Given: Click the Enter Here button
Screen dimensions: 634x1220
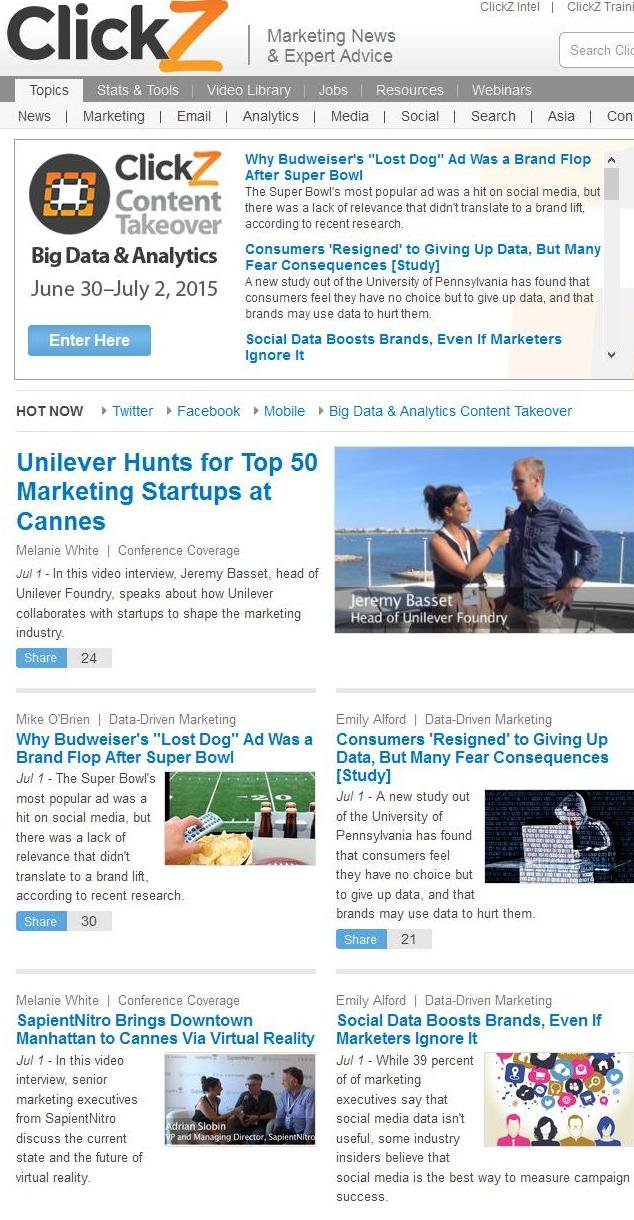Looking at the screenshot, I should (x=89, y=340).
